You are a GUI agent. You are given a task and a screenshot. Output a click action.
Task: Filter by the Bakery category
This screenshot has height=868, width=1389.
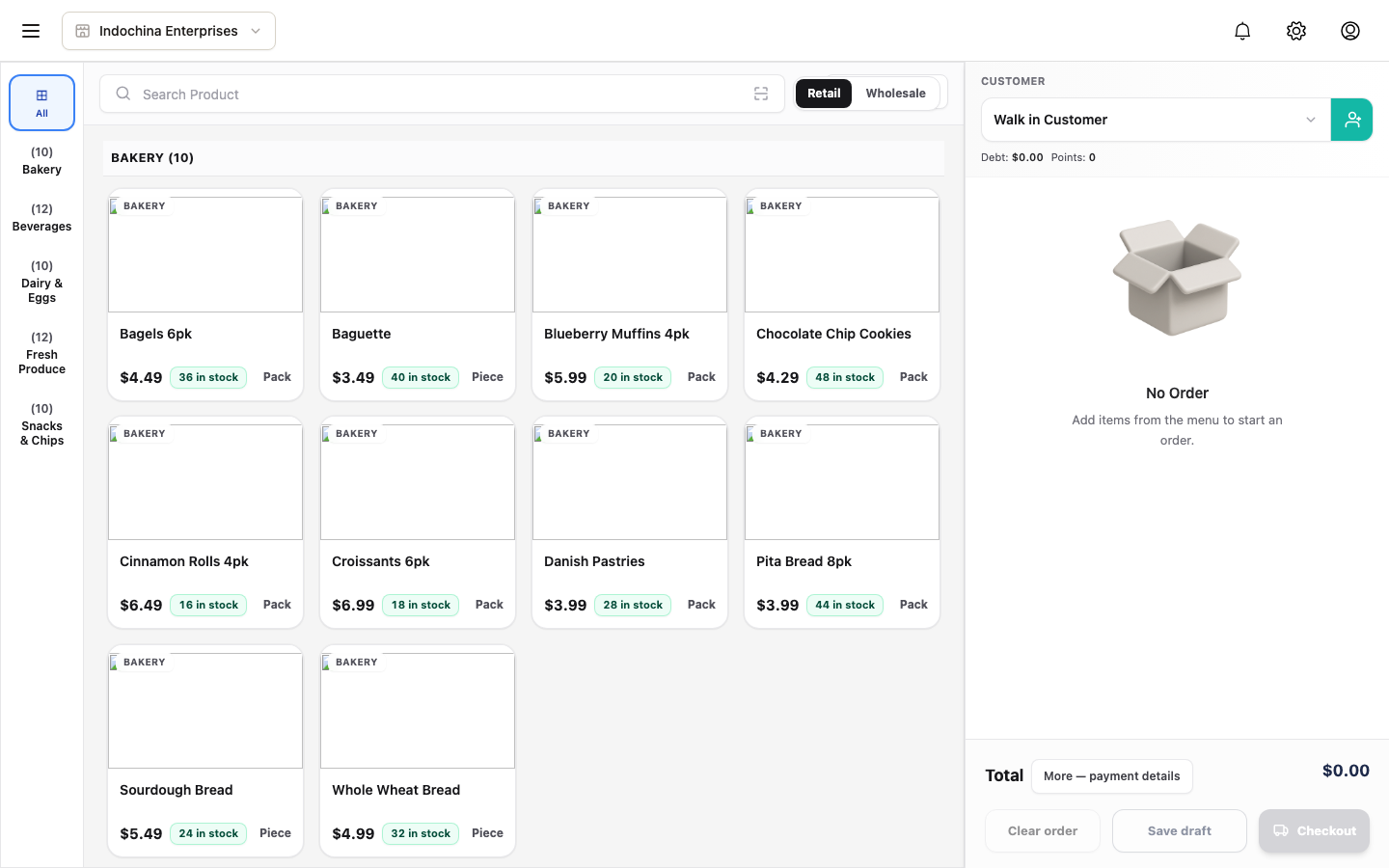point(41,161)
